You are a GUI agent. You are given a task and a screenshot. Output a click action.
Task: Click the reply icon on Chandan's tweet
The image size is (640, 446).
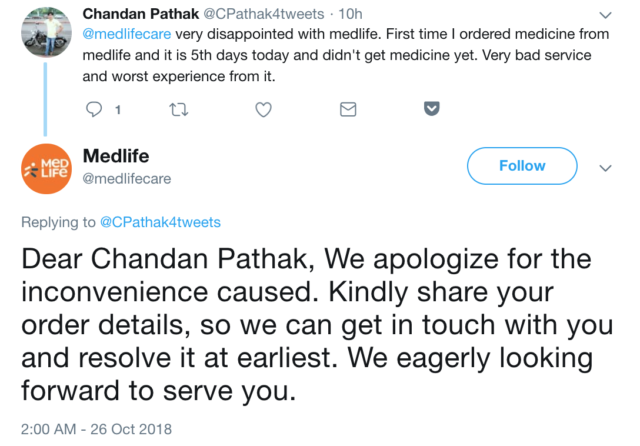point(94,108)
